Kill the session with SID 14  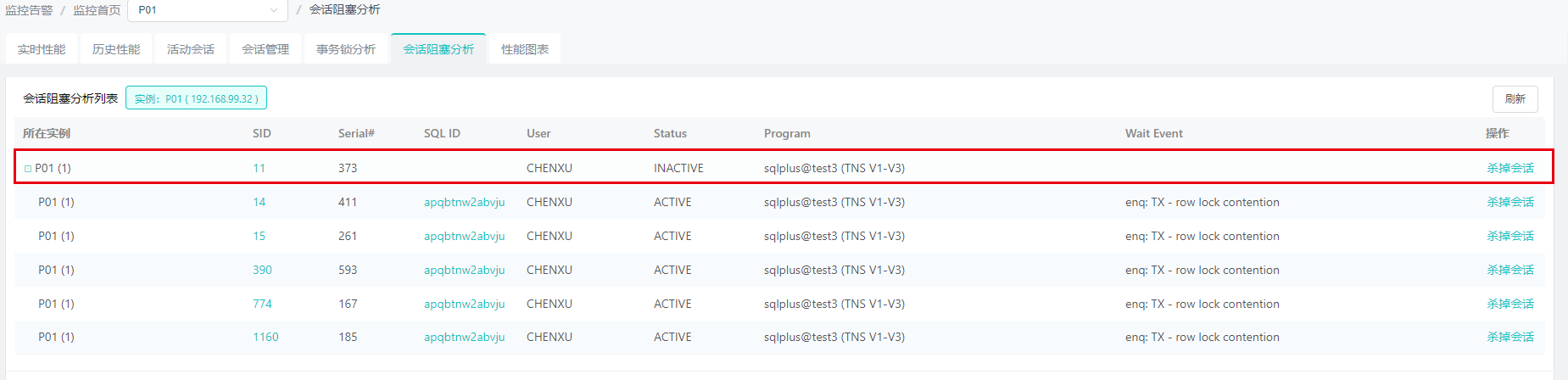pos(1509,202)
